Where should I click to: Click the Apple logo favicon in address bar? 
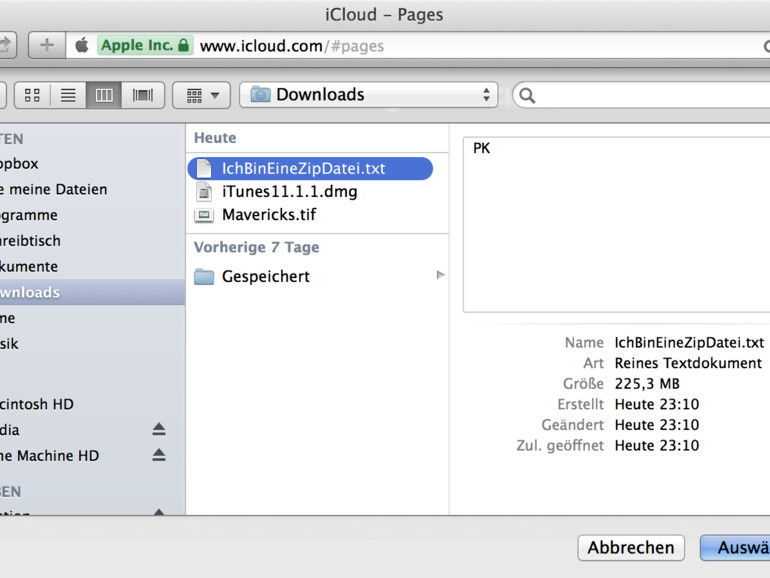click(82, 45)
